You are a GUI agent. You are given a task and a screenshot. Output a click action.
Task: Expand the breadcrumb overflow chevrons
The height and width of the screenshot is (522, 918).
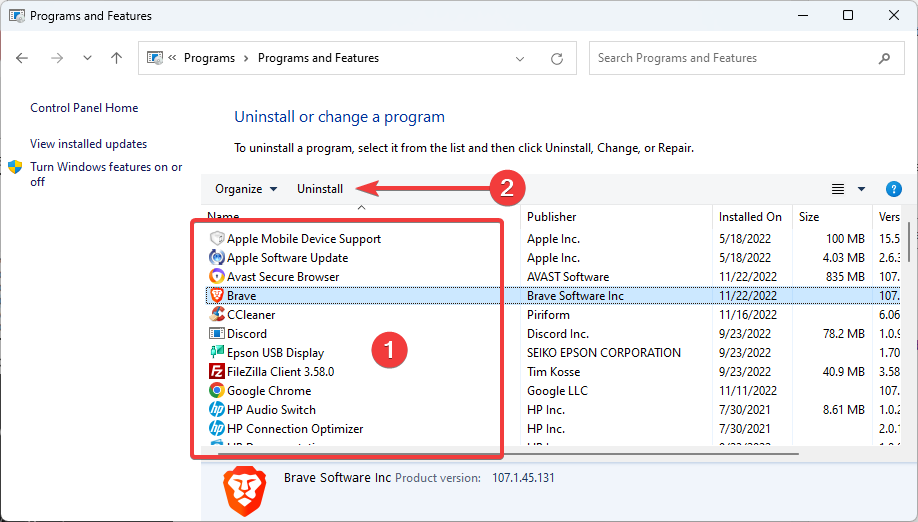[172, 57]
